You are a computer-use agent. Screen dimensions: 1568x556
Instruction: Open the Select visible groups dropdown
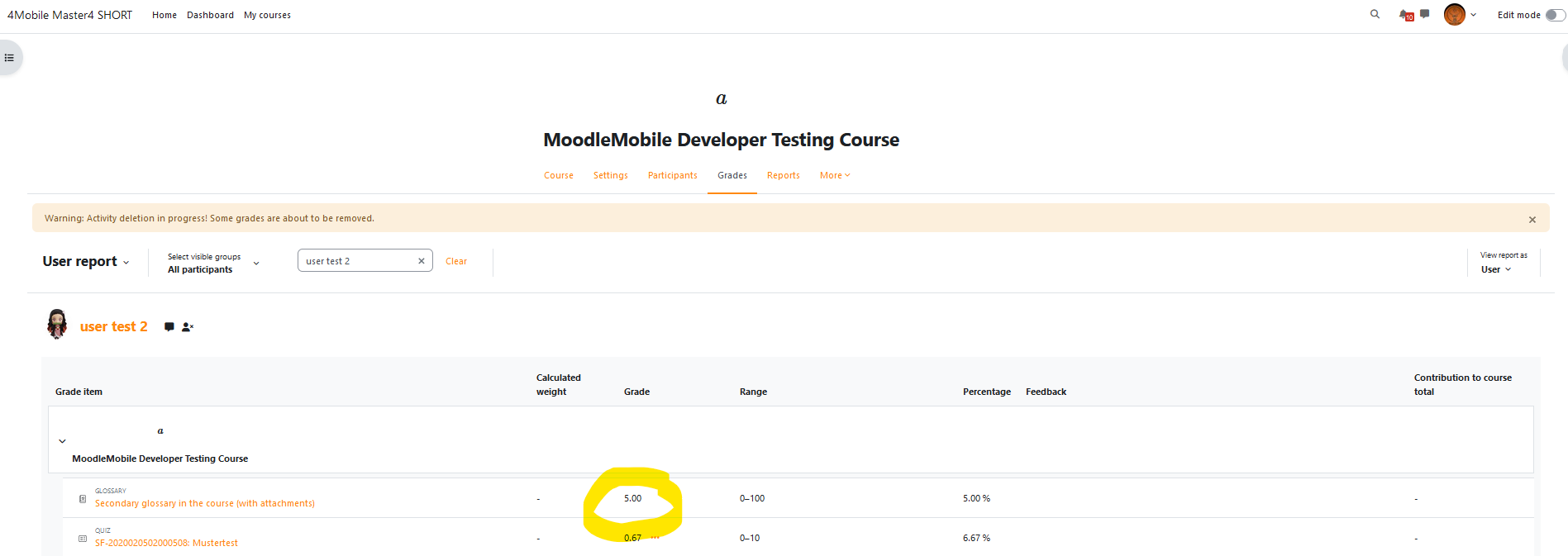[213, 263]
